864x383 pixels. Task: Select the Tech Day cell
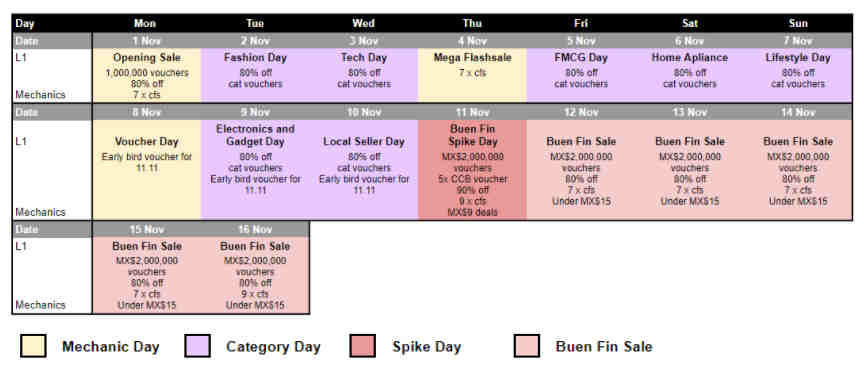(364, 75)
